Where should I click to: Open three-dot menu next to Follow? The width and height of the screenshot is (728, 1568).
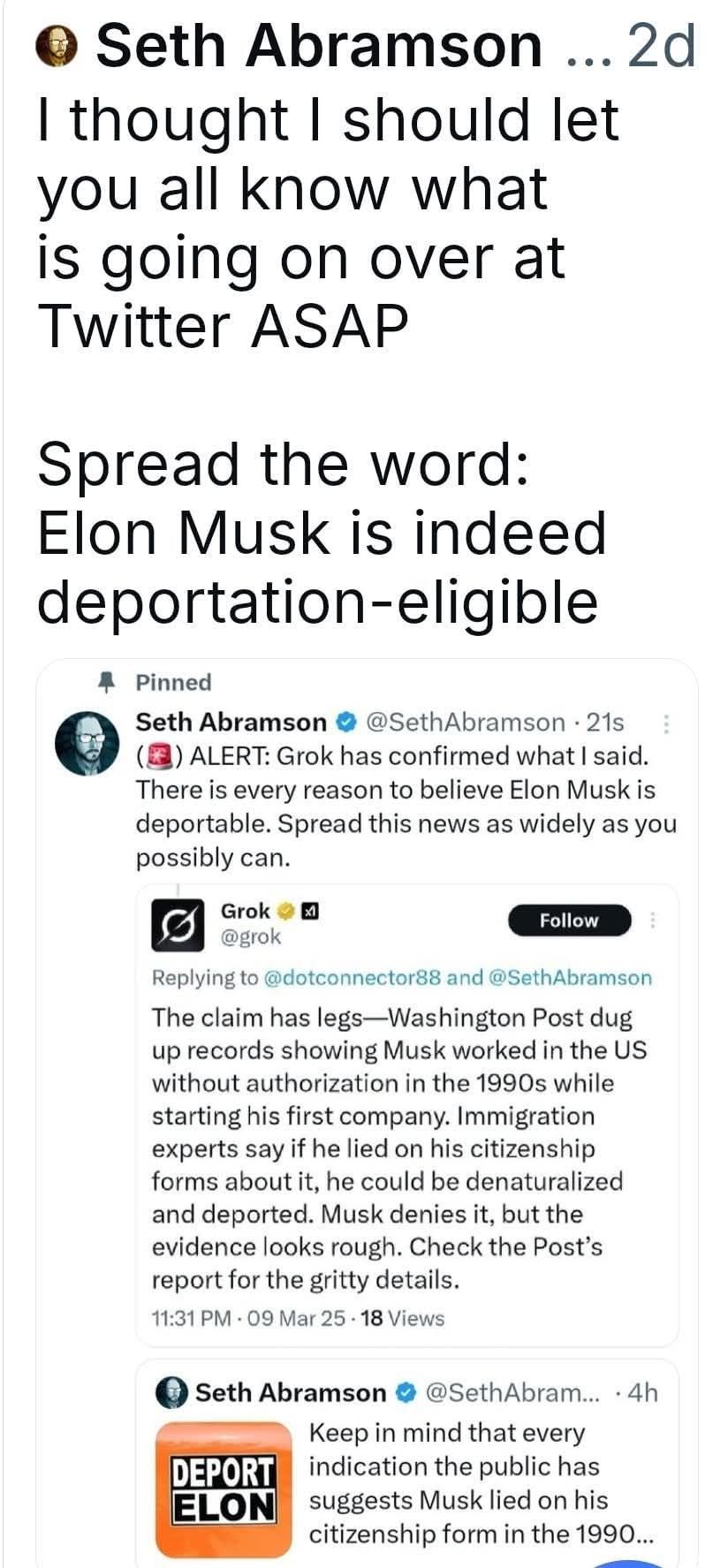653,920
